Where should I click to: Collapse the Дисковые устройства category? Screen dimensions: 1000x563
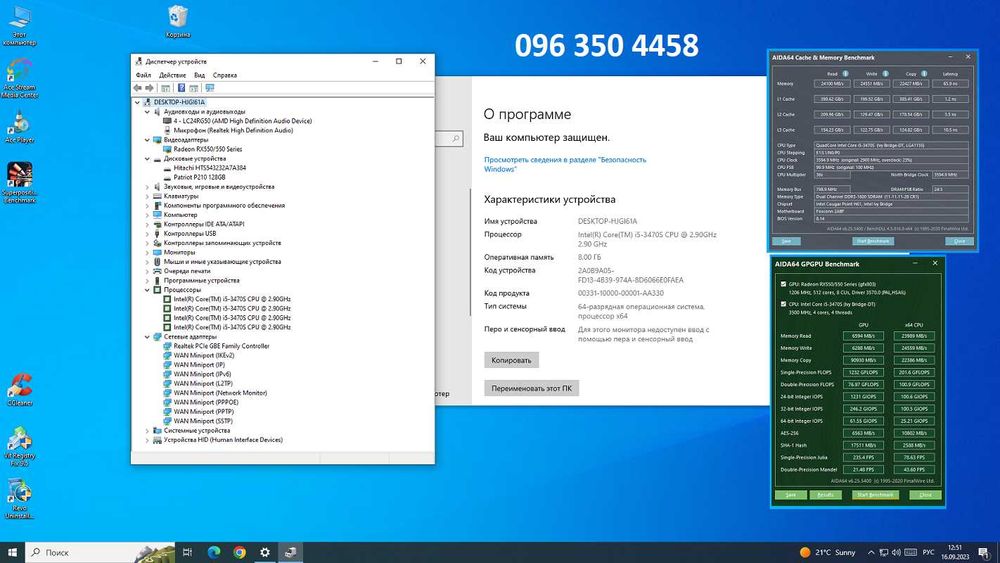pos(147,159)
